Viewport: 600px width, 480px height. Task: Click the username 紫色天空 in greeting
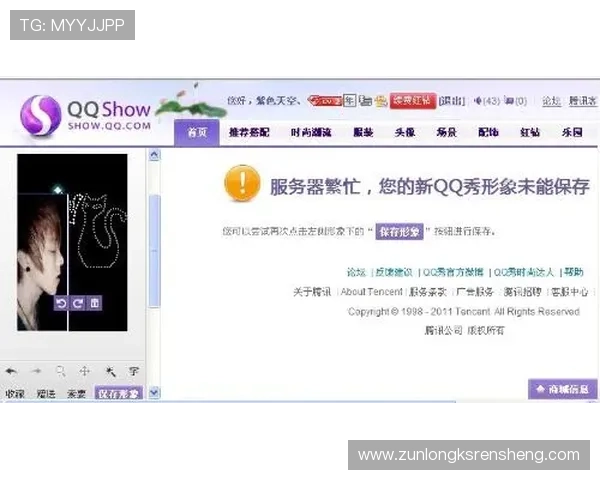276,101
